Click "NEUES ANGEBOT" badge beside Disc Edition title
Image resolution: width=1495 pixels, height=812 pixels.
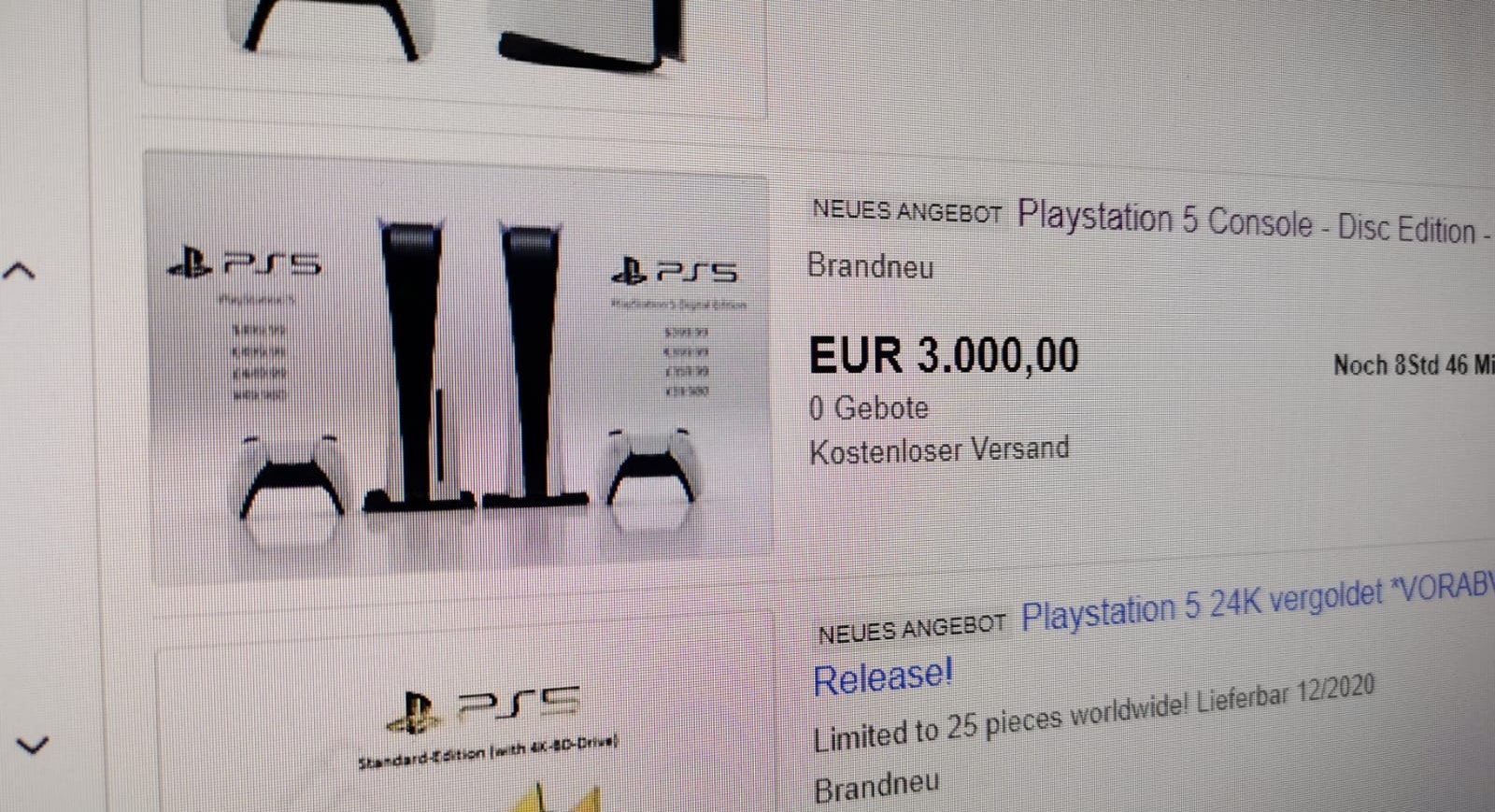point(906,211)
